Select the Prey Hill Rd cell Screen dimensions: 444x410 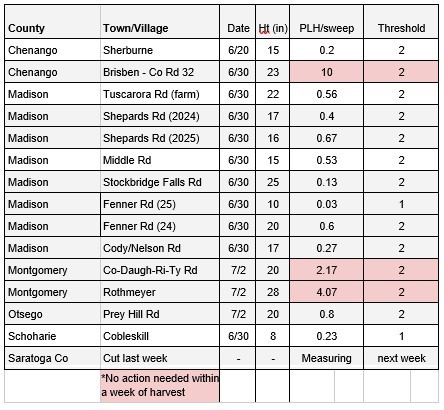coord(160,314)
